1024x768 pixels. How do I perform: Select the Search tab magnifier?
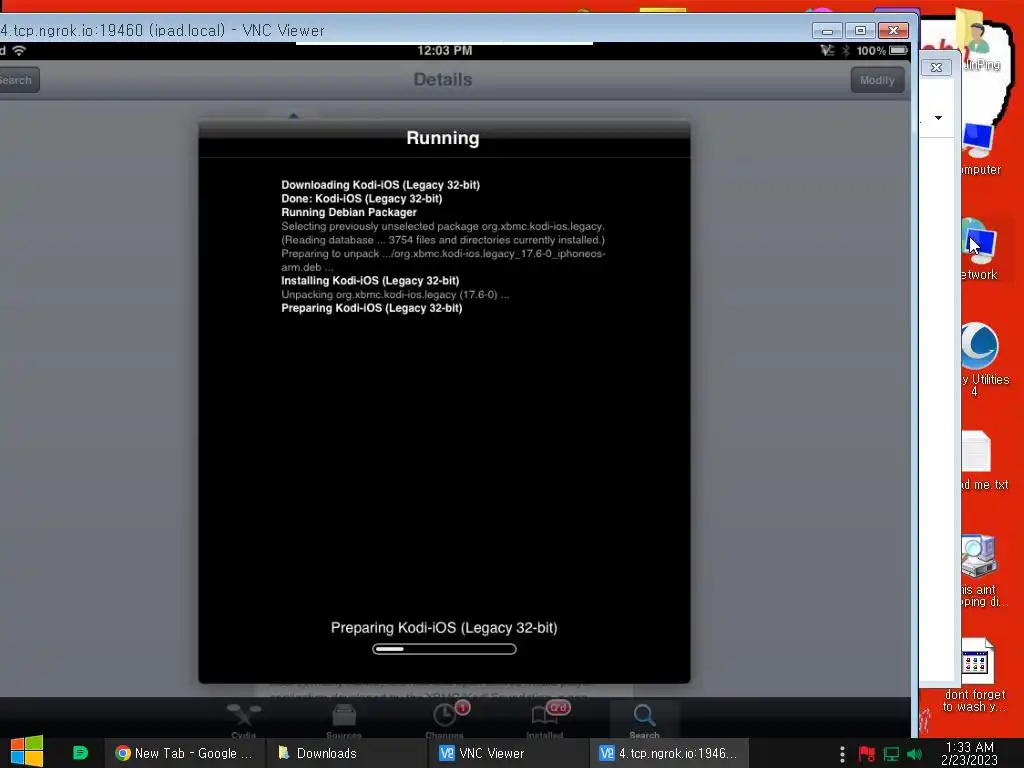point(644,720)
